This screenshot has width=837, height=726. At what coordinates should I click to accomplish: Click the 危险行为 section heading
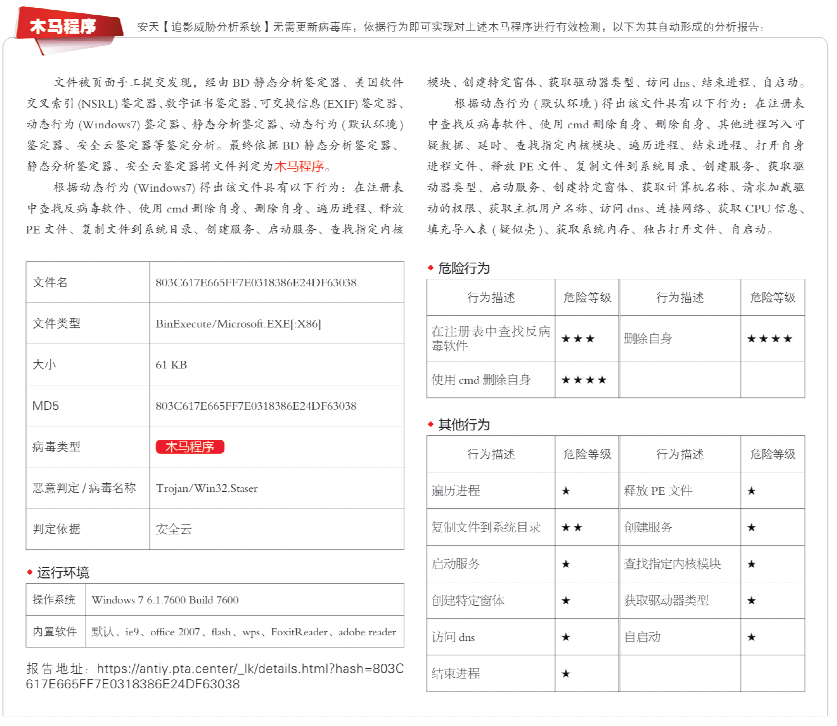click(464, 268)
